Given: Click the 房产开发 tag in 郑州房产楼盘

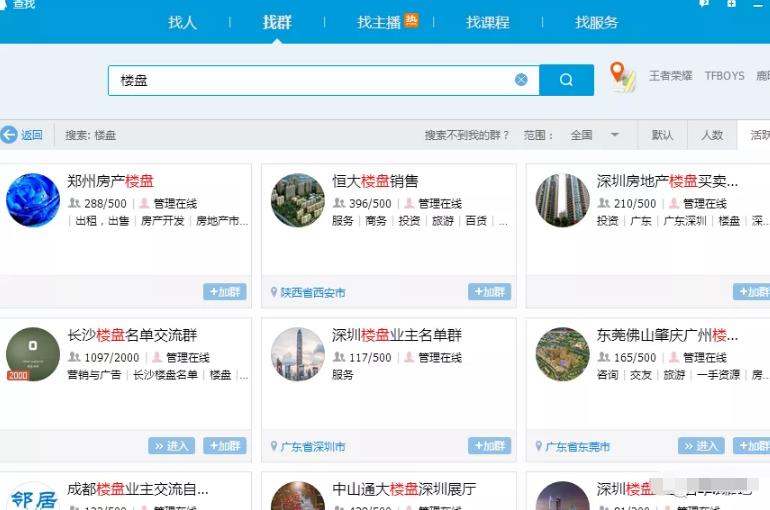Looking at the screenshot, I should [x=163, y=221].
